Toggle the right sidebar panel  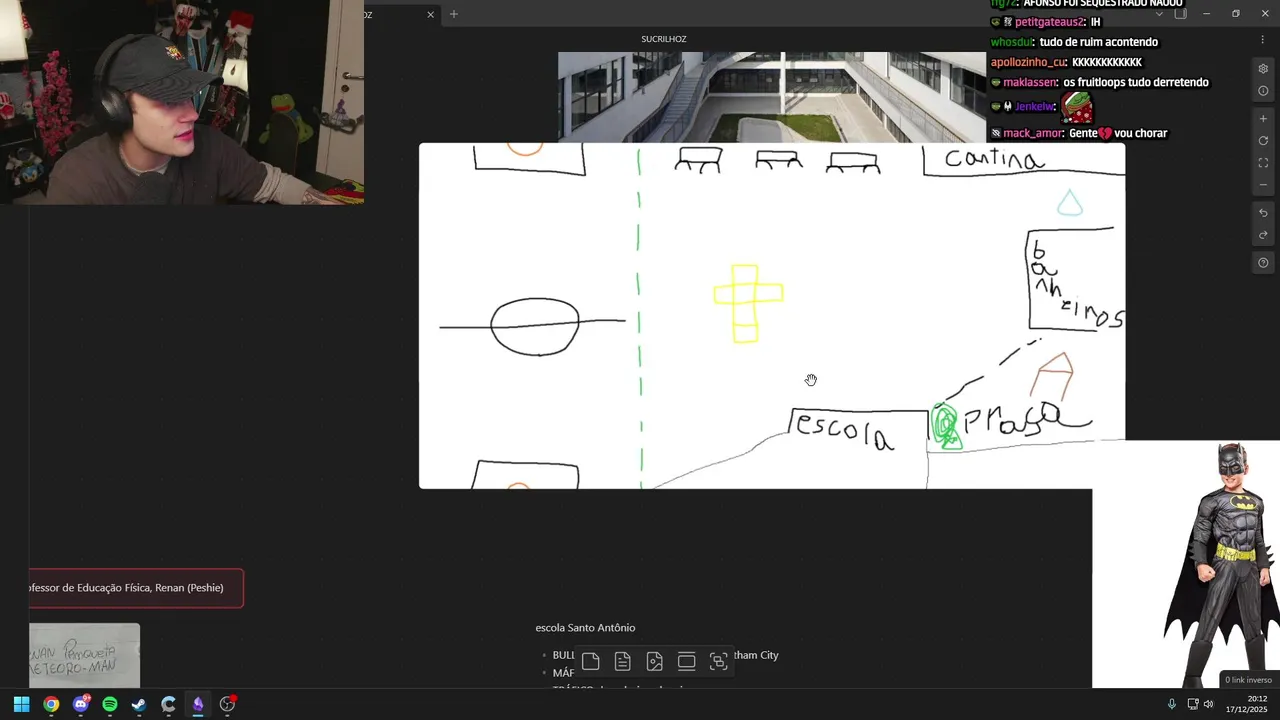(x=1180, y=14)
